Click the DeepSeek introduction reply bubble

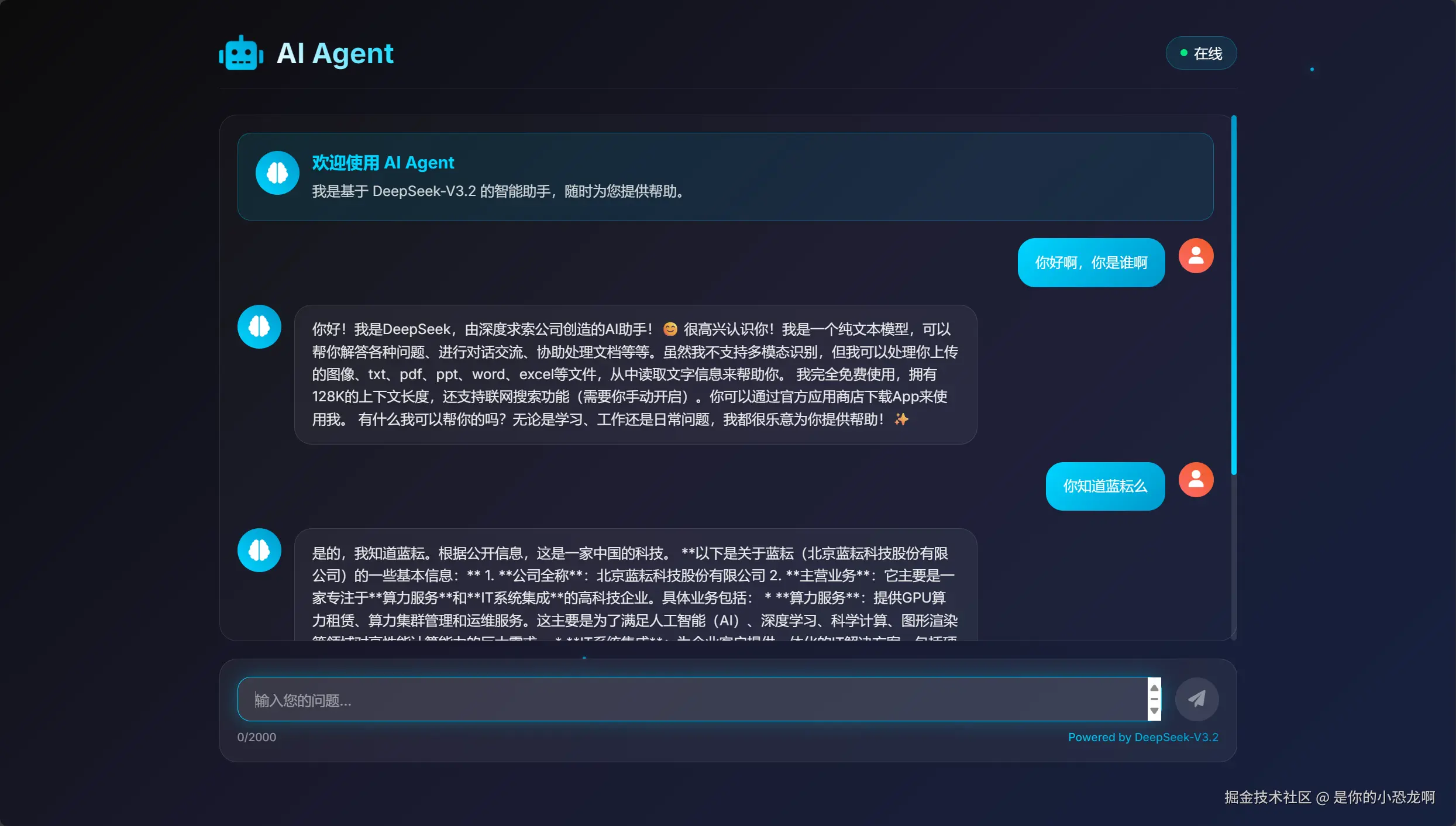pos(635,374)
